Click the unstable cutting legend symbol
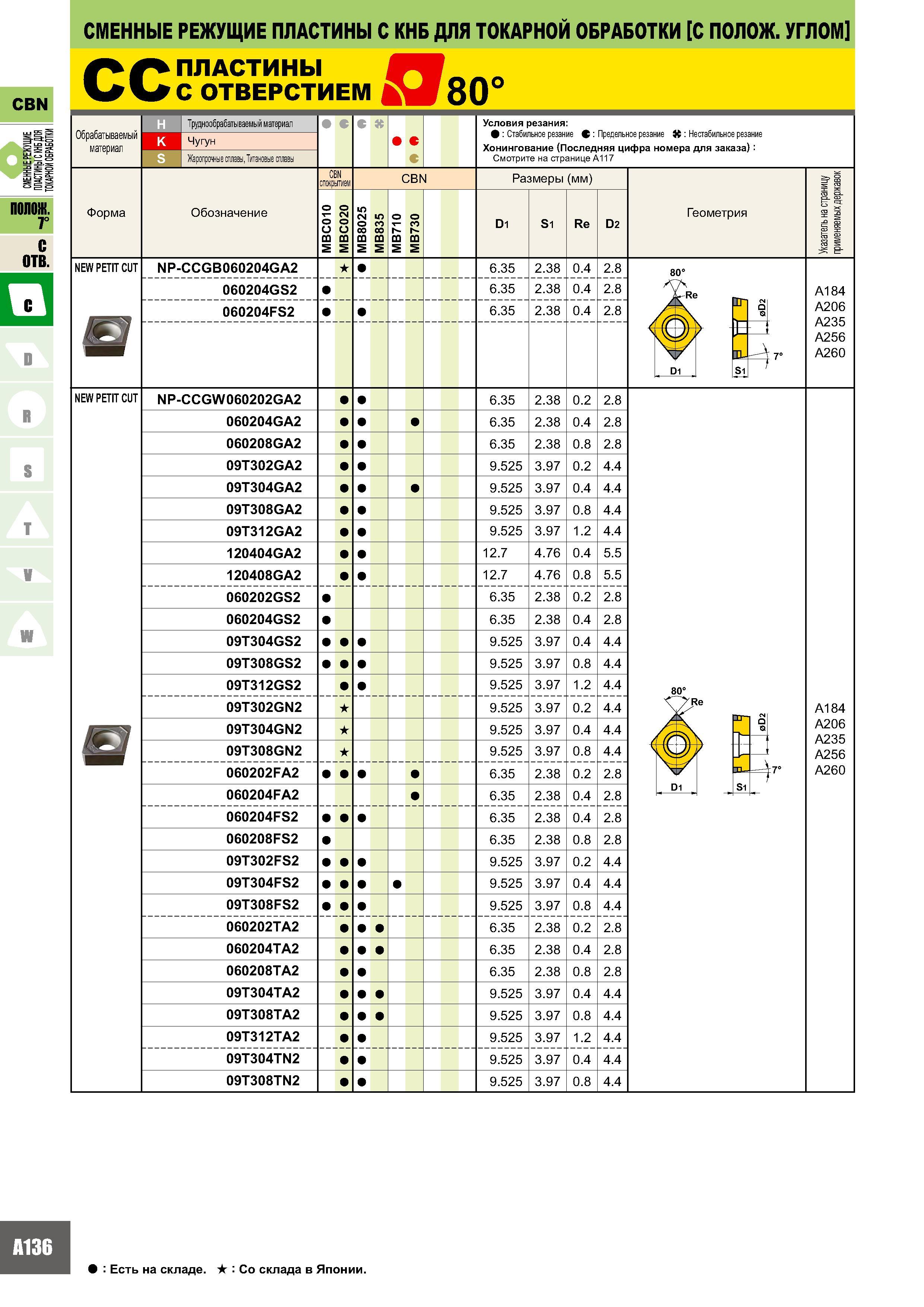 (x=677, y=135)
